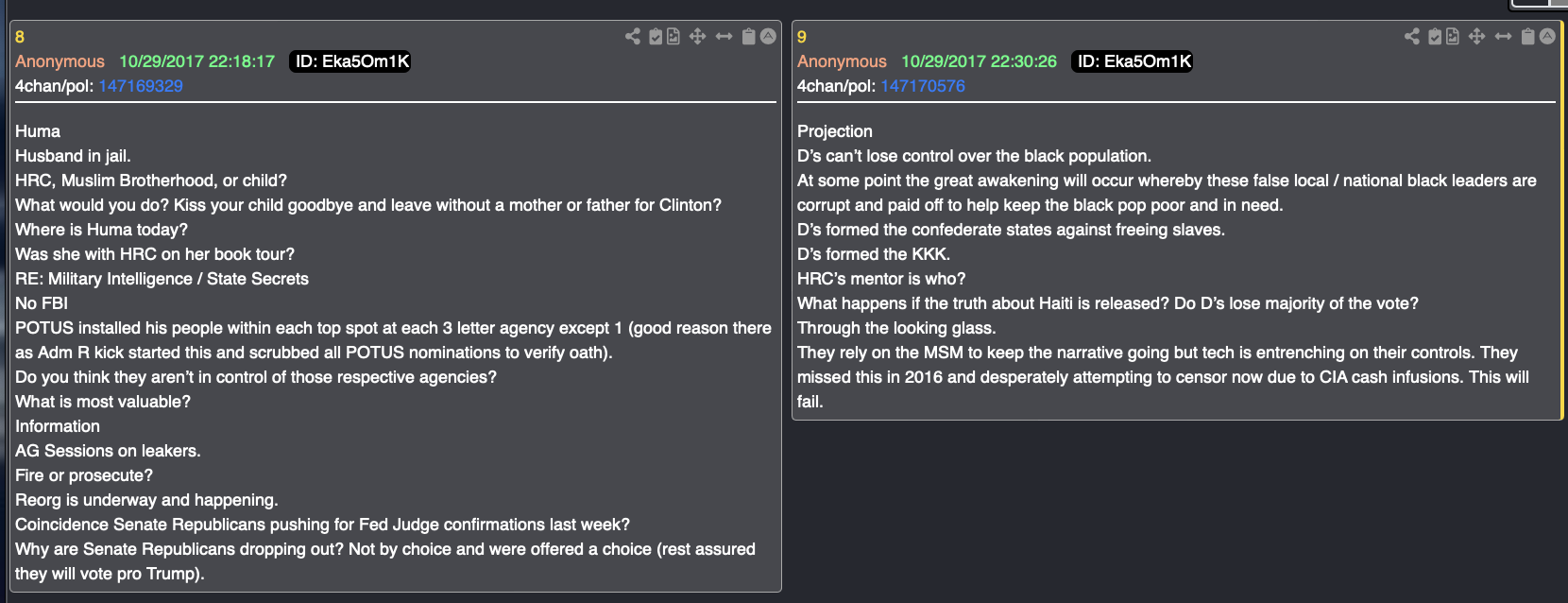Click the ID: Eka5Om1K badge on post 8
Screen dimensions: 1568x603
point(351,61)
